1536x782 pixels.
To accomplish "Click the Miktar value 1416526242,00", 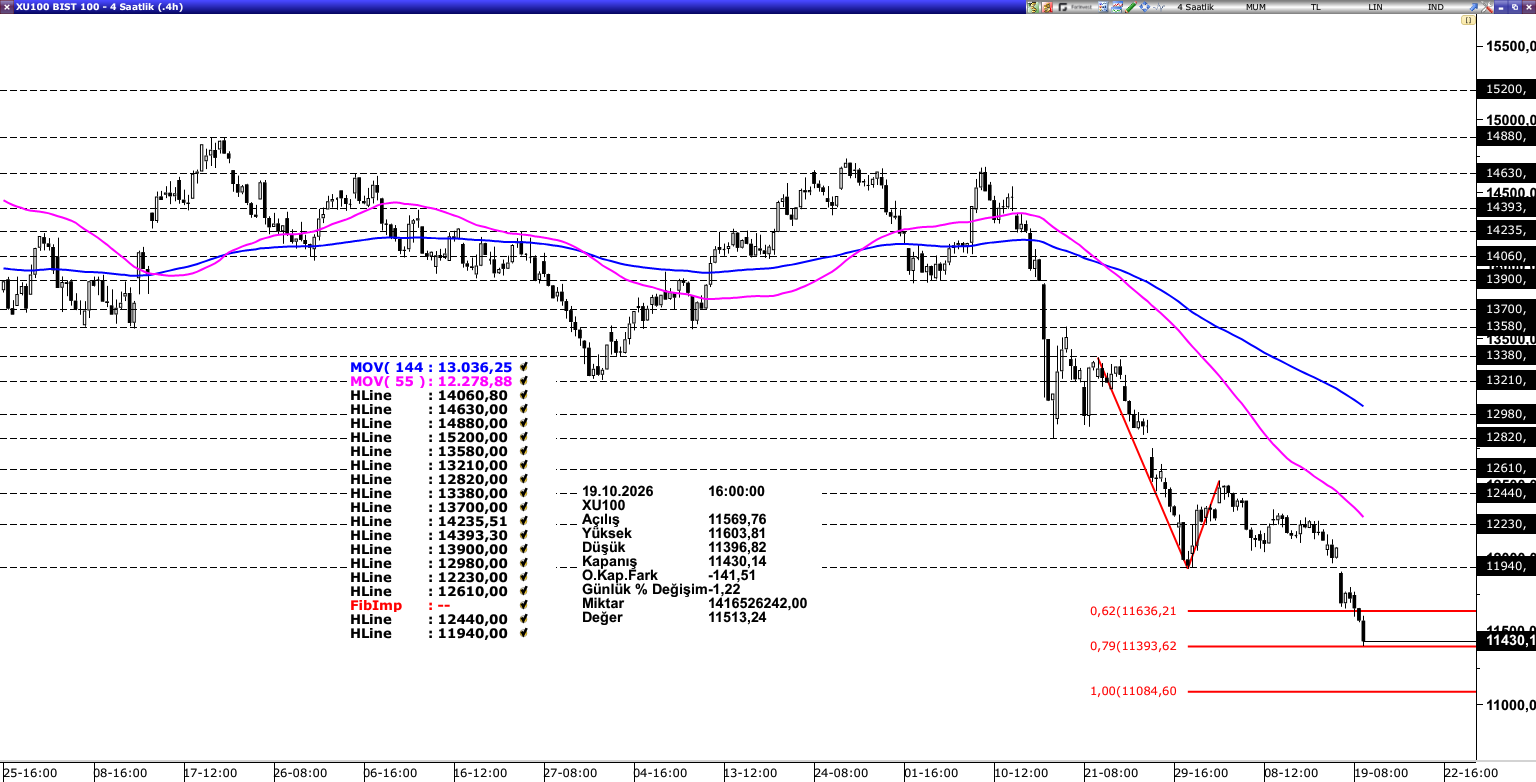I will pyautogui.click(x=757, y=604).
